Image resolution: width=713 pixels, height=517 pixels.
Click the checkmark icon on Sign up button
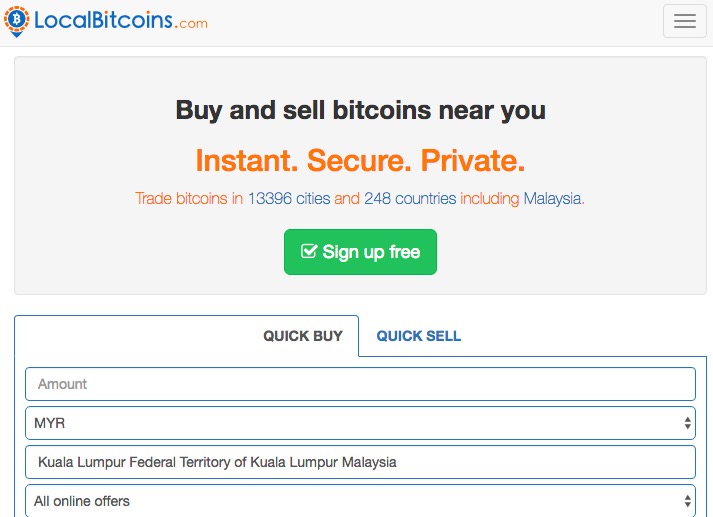click(x=309, y=251)
